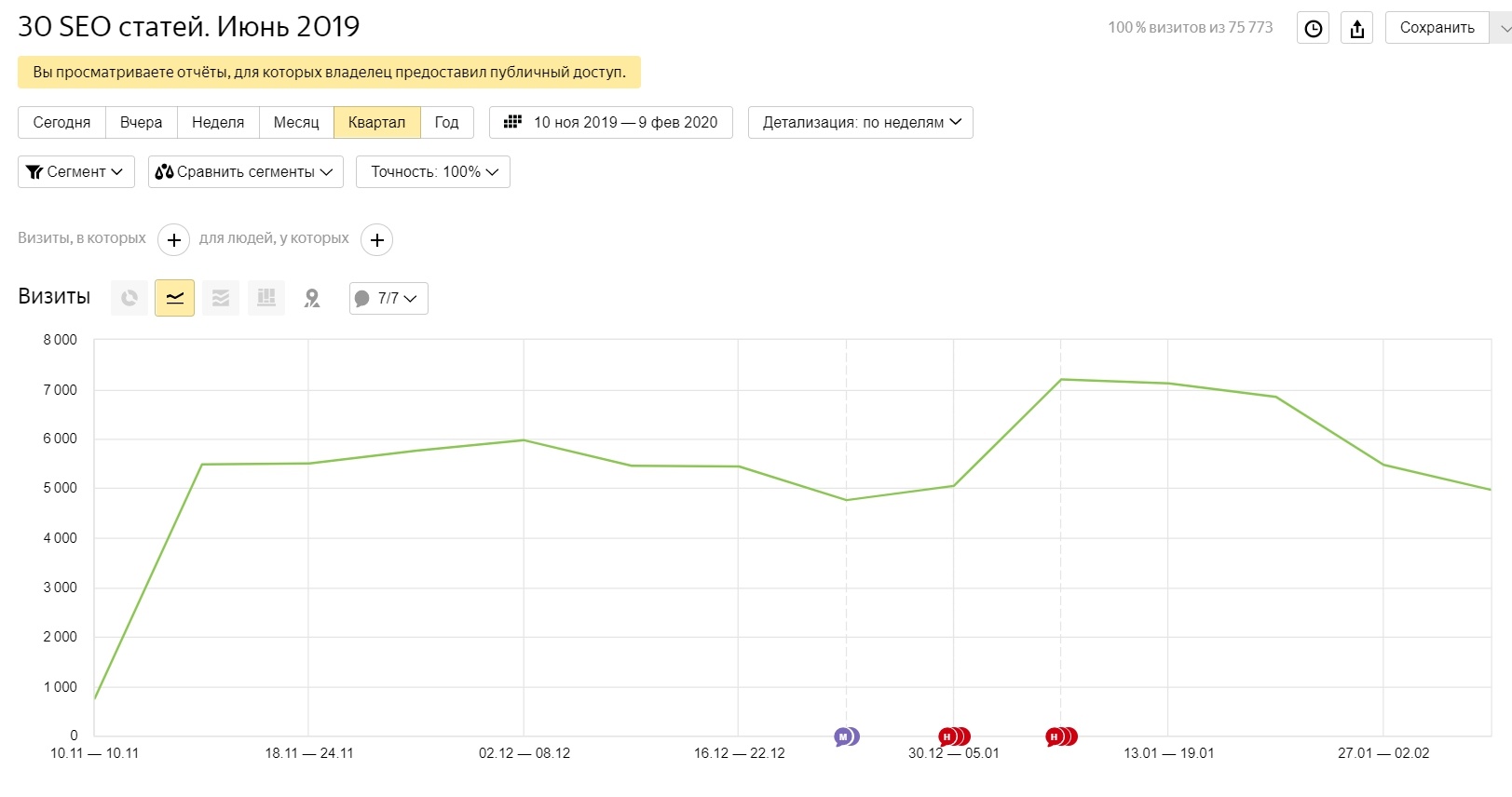Open the Точность: 100% dropdown
The width and height of the screenshot is (1512, 797).
tap(433, 172)
